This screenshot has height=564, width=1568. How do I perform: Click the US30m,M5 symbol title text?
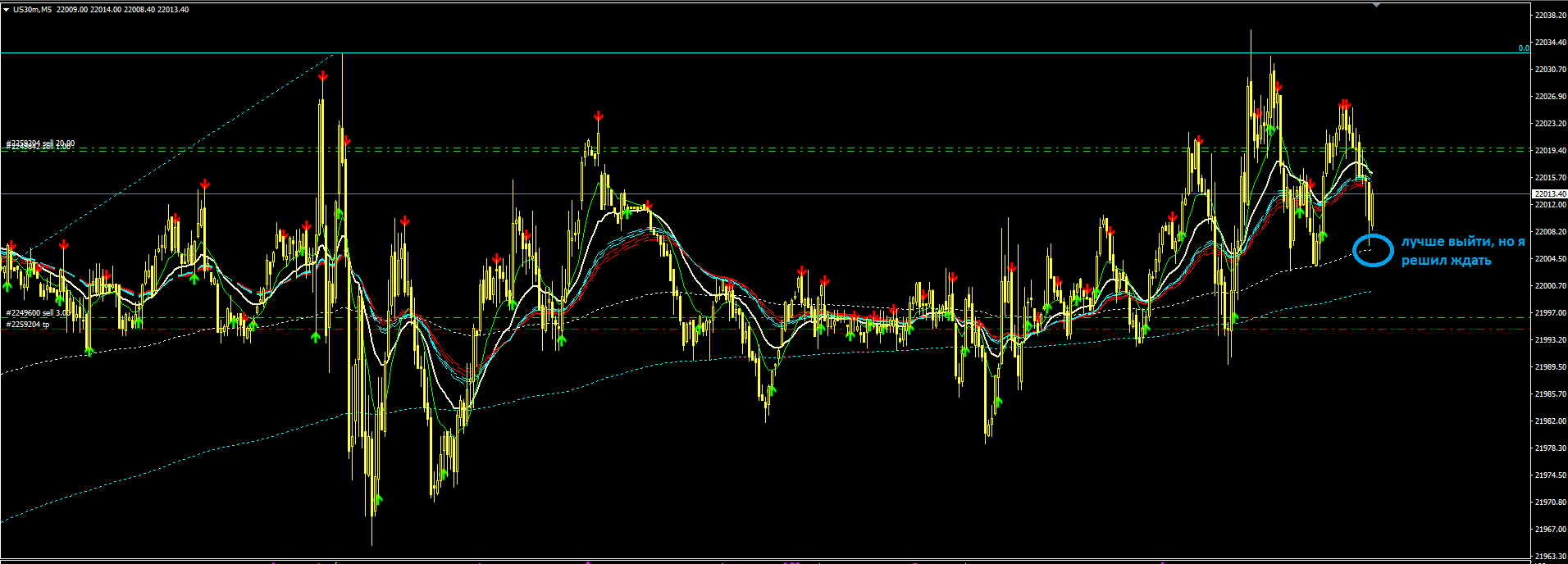32,10
